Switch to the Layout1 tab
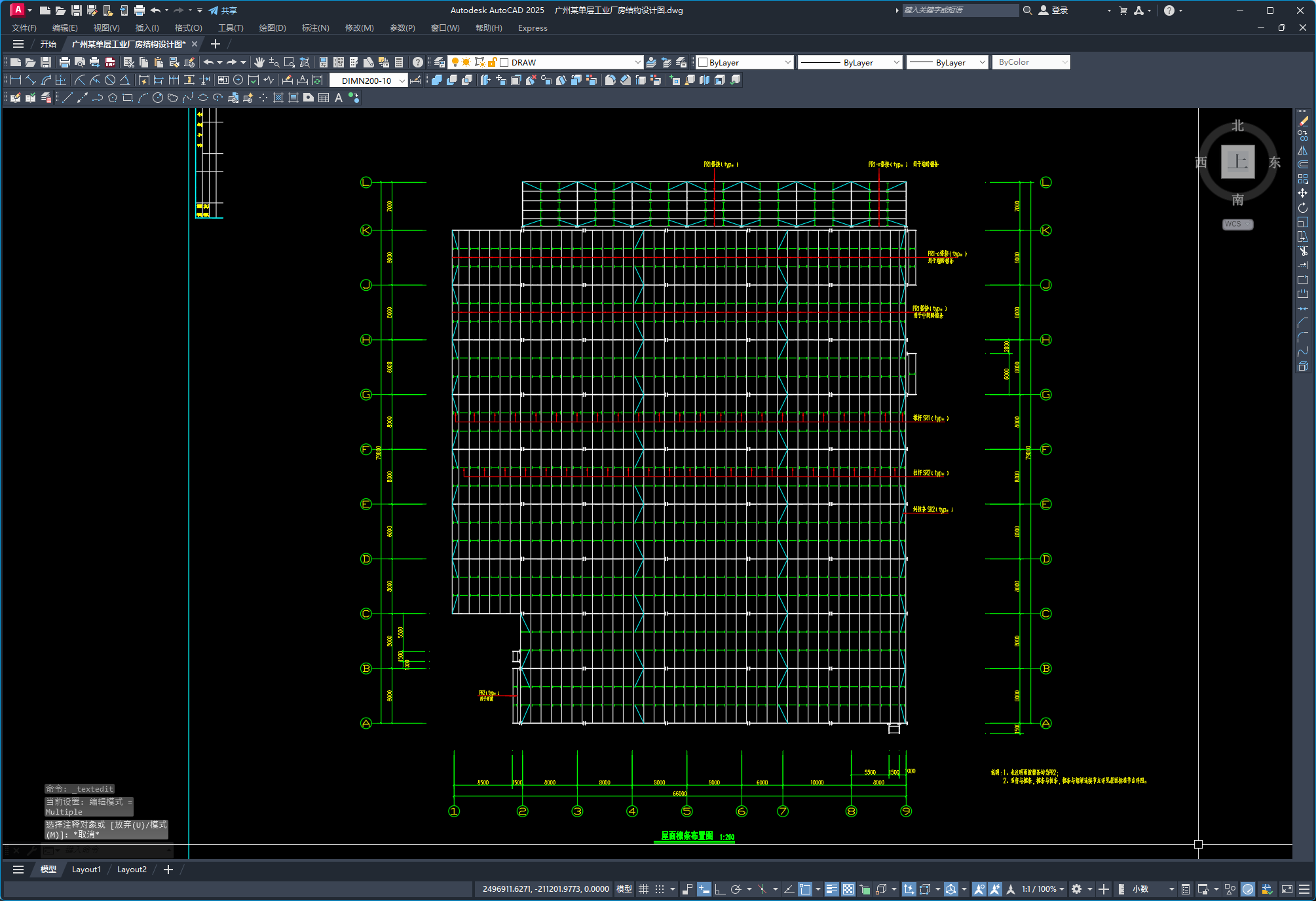The width and height of the screenshot is (1316, 901). pos(86,870)
